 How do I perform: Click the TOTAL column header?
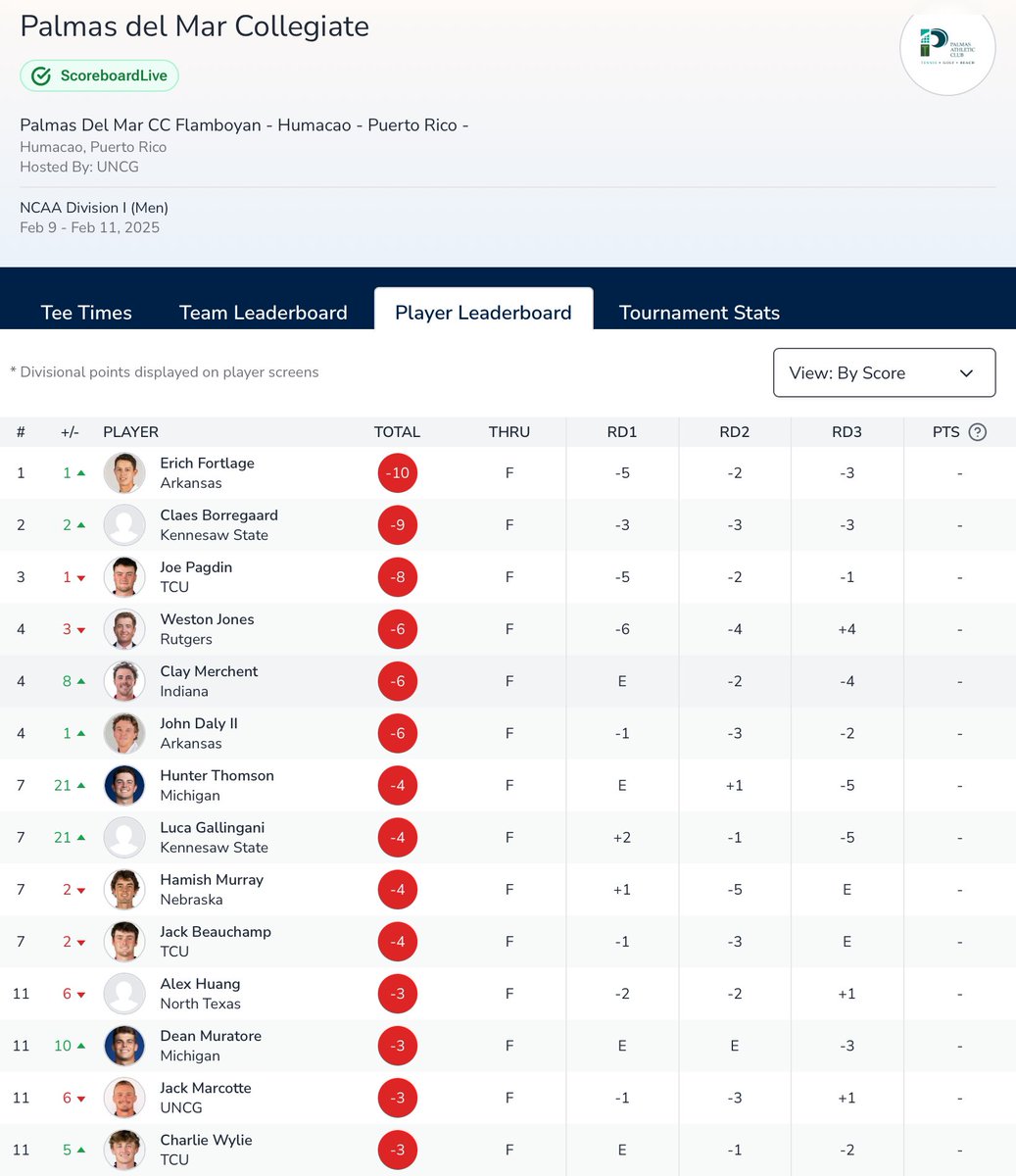pos(397,432)
